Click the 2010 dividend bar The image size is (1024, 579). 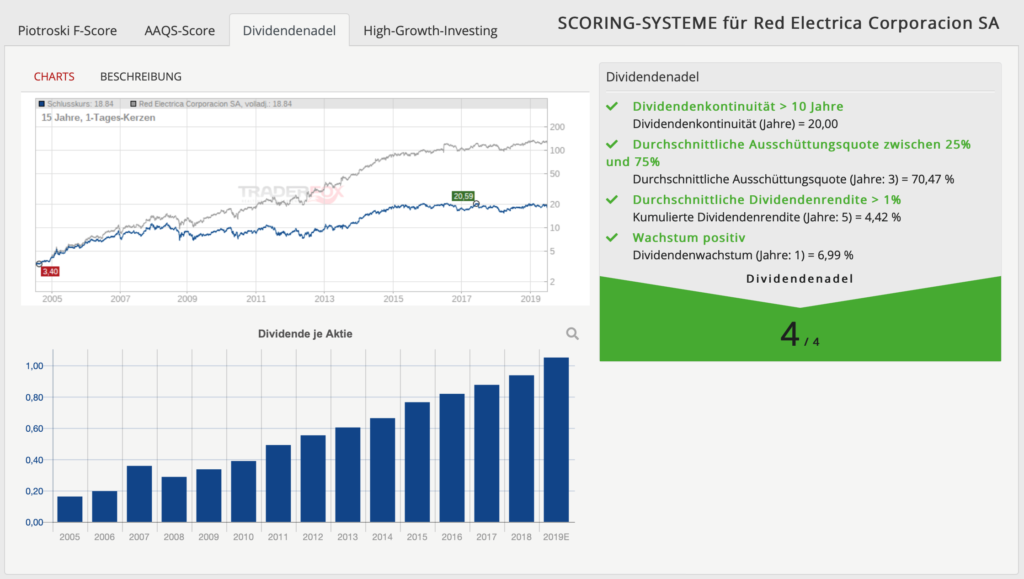click(244, 492)
